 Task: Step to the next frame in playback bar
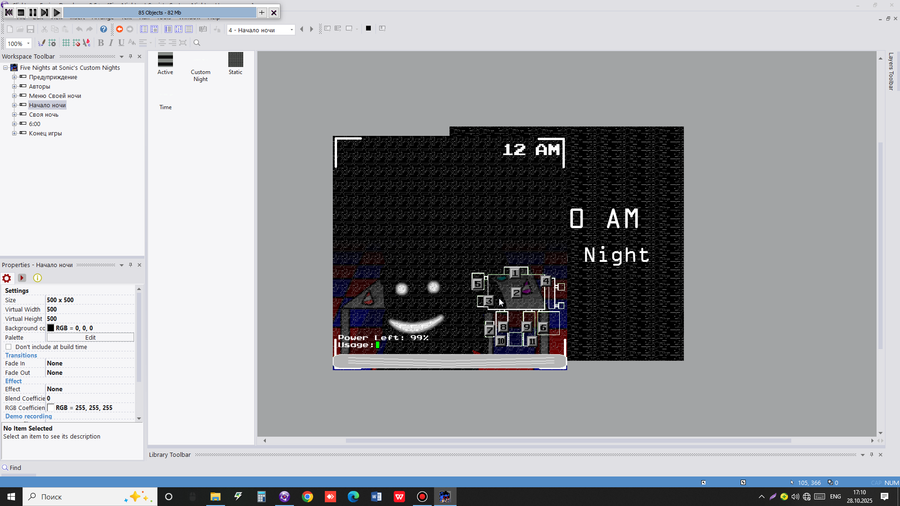point(45,12)
